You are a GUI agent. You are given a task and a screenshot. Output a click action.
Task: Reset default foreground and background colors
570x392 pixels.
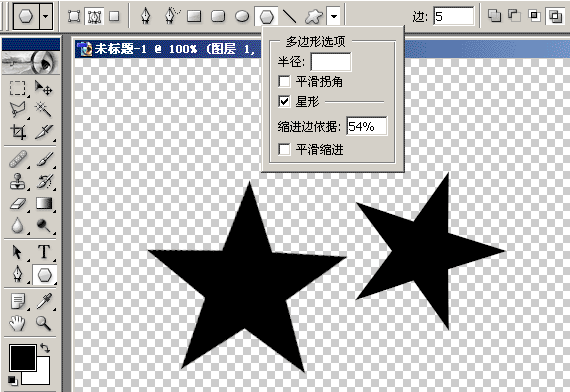[x=12, y=380]
